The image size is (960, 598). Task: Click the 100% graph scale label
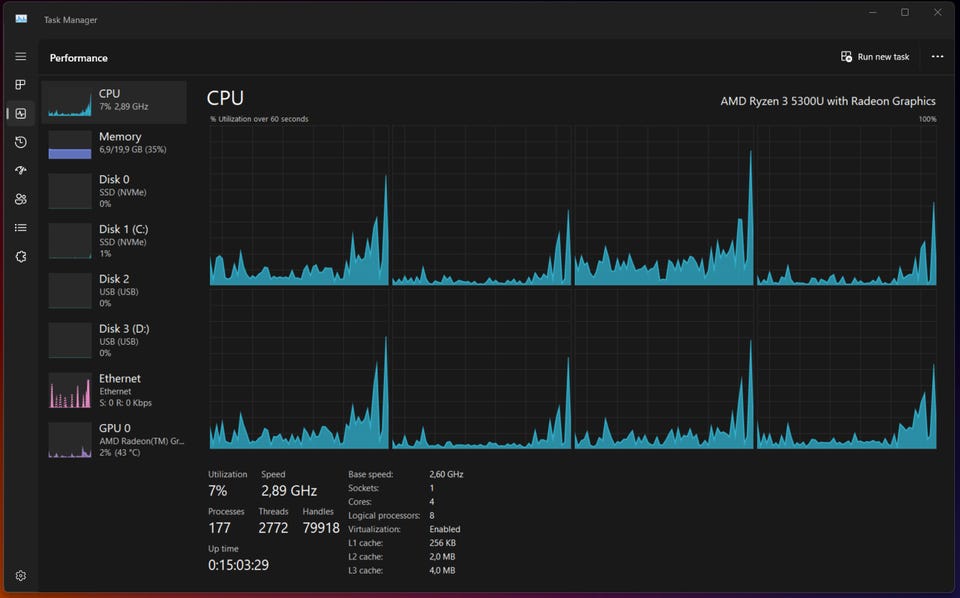tap(928, 119)
